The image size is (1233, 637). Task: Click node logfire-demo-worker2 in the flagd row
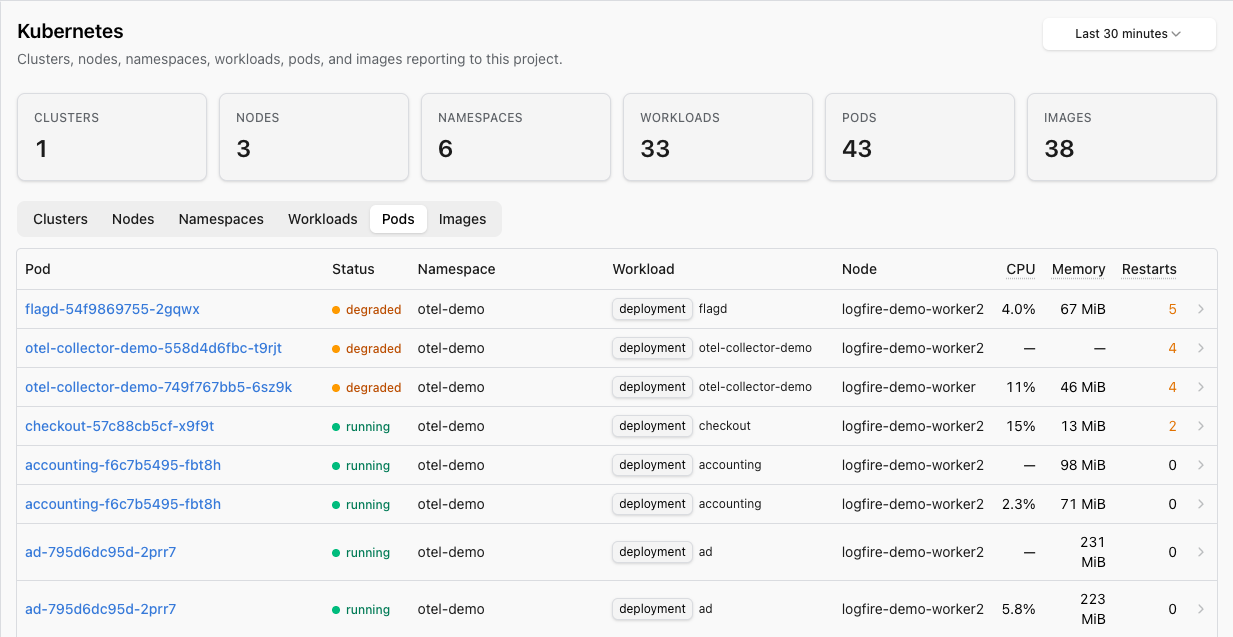[x=913, y=309]
